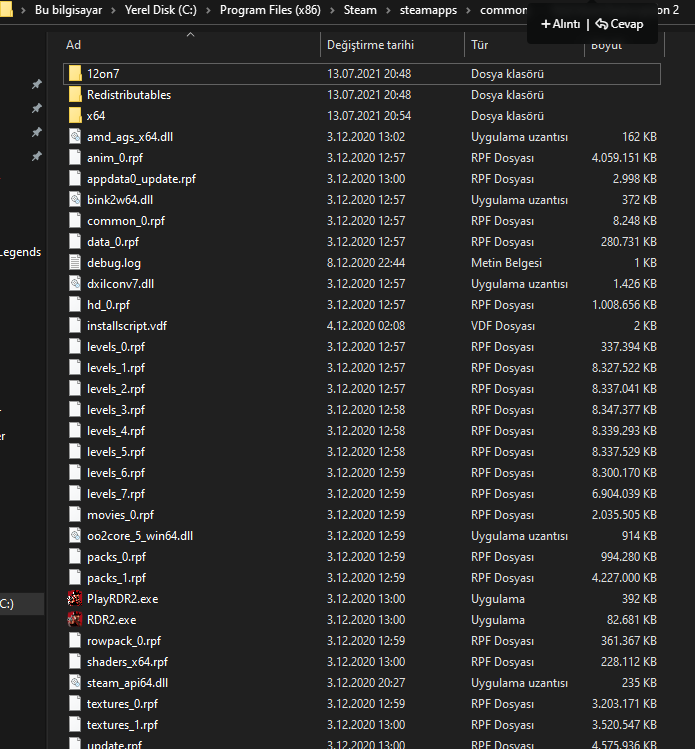Click the 4.059.151 KB size value
The image size is (695, 749).
tap(624, 158)
